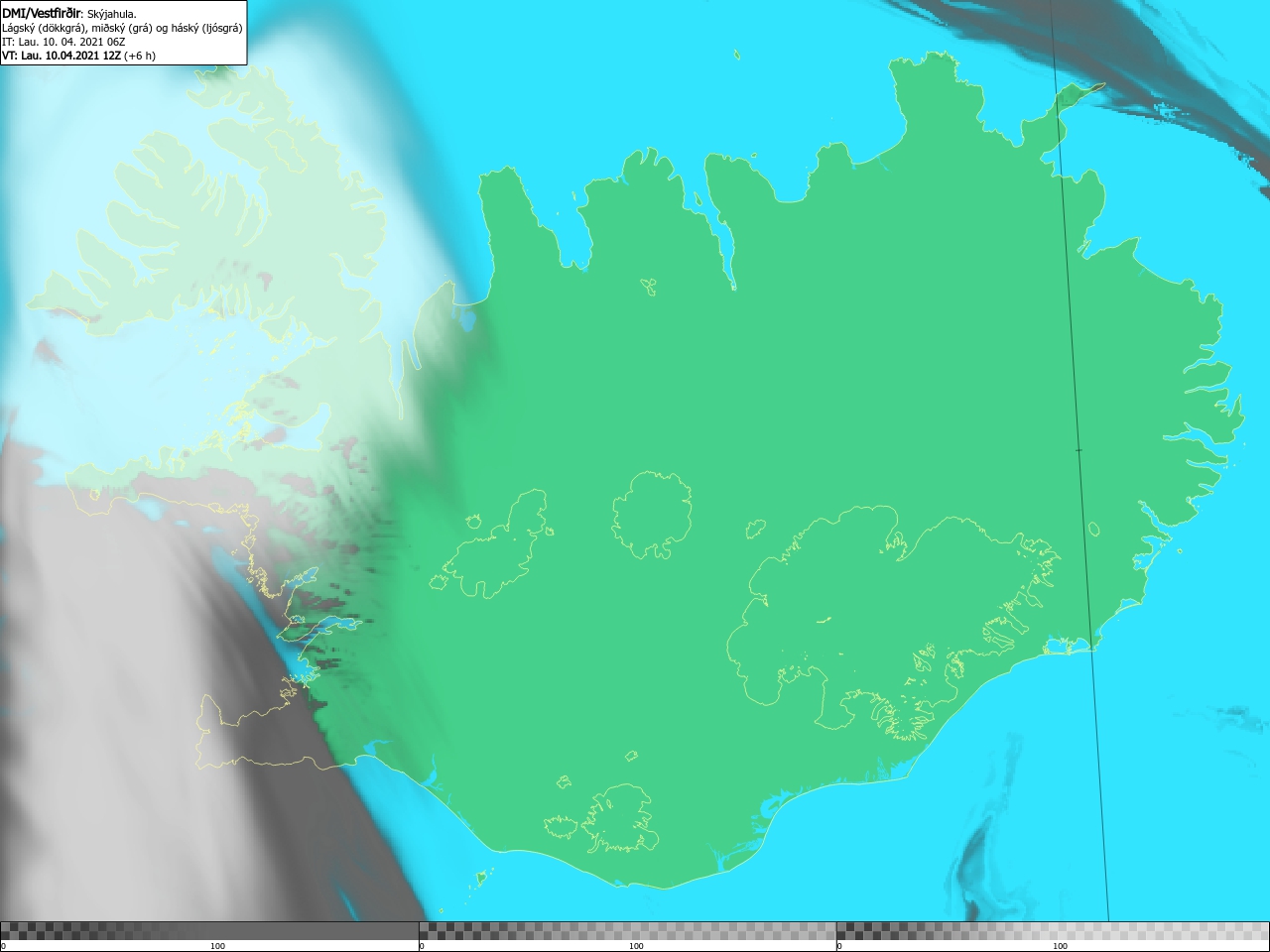Click the light gray high-cloud color scale bar
This screenshot has height=952, width=1270.
click(1053, 931)
